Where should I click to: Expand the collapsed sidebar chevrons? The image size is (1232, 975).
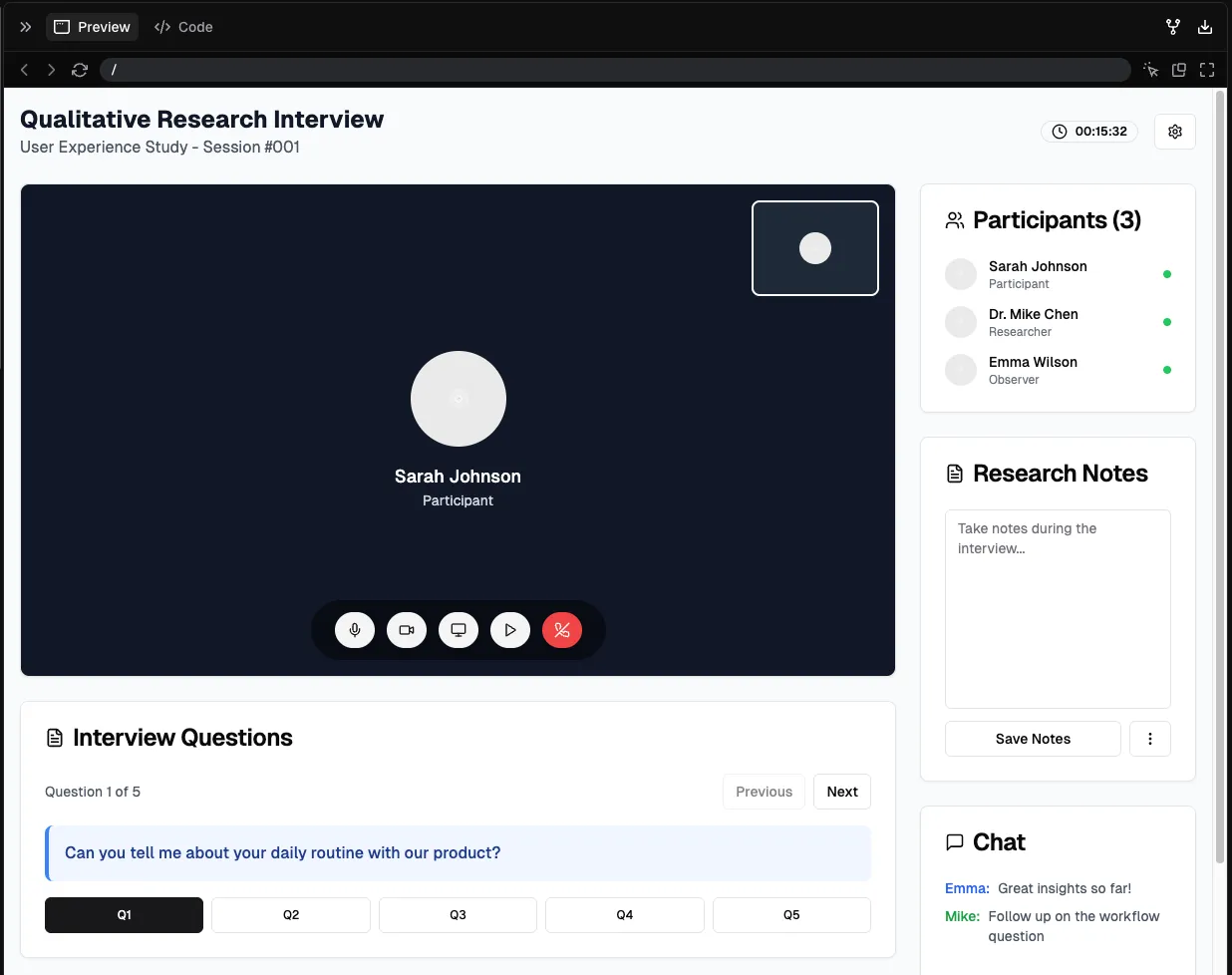pos(26,27)
